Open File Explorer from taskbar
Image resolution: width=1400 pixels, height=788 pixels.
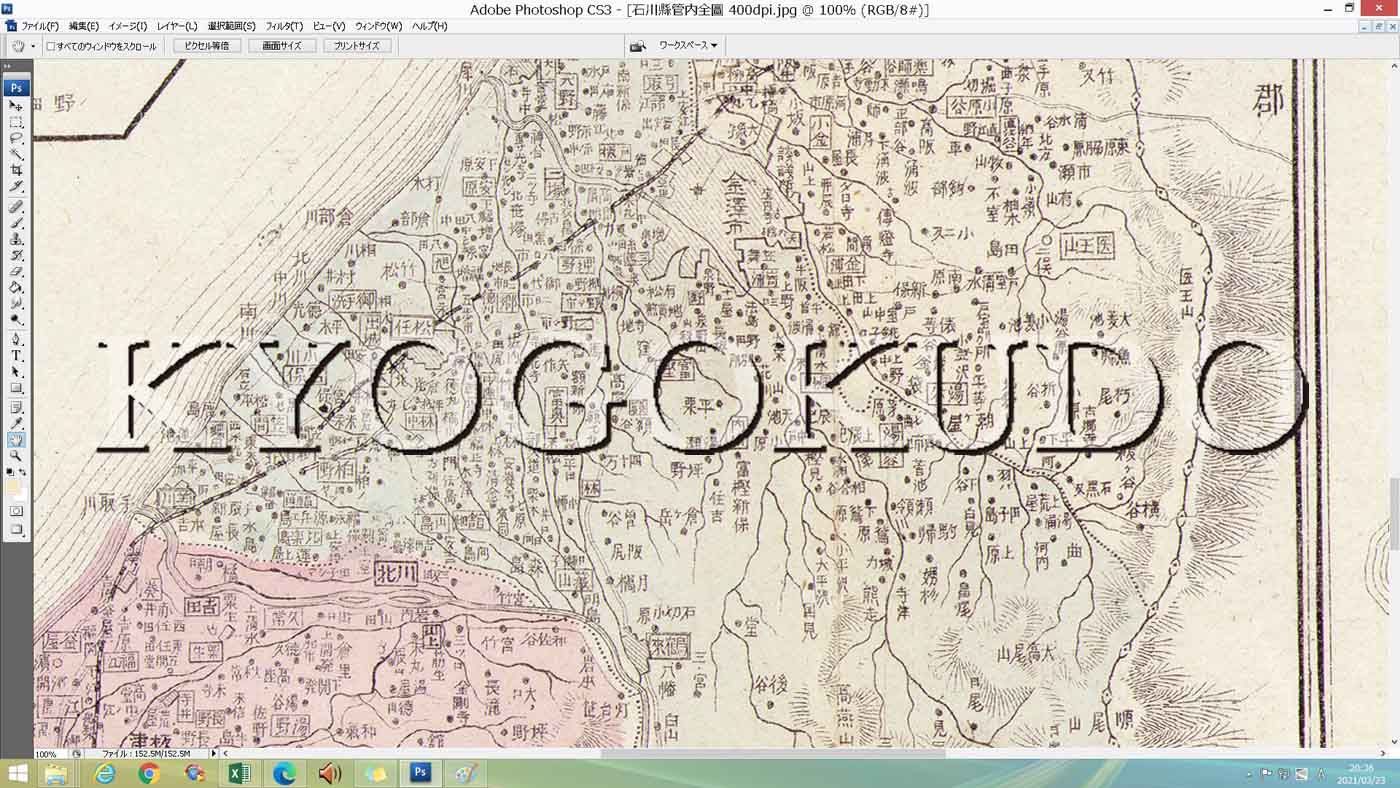[56, 774]
